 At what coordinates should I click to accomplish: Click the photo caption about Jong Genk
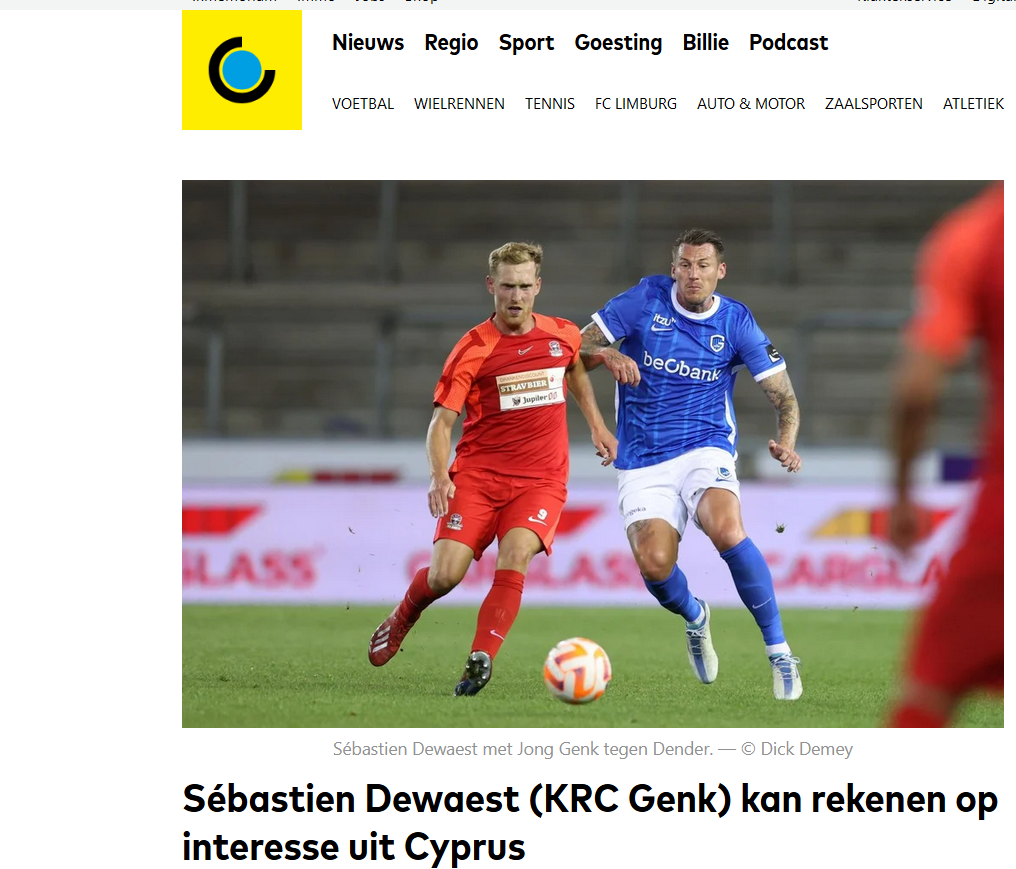[523, 749]
